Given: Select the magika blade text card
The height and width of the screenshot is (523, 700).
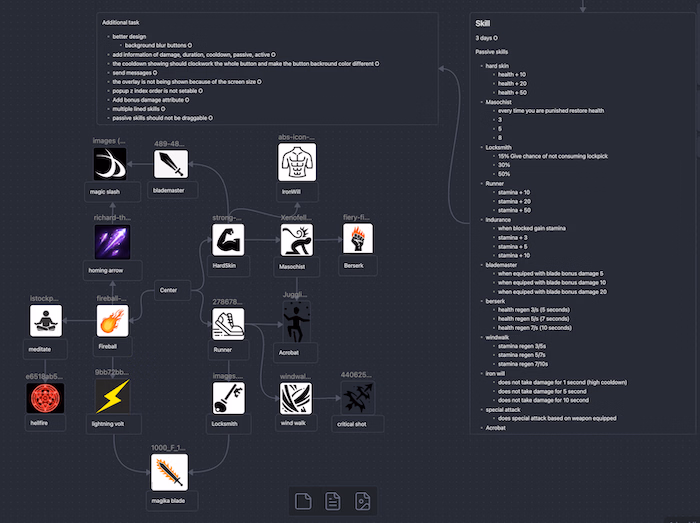Looking at the screenshot, I should (x=172, y=501).
